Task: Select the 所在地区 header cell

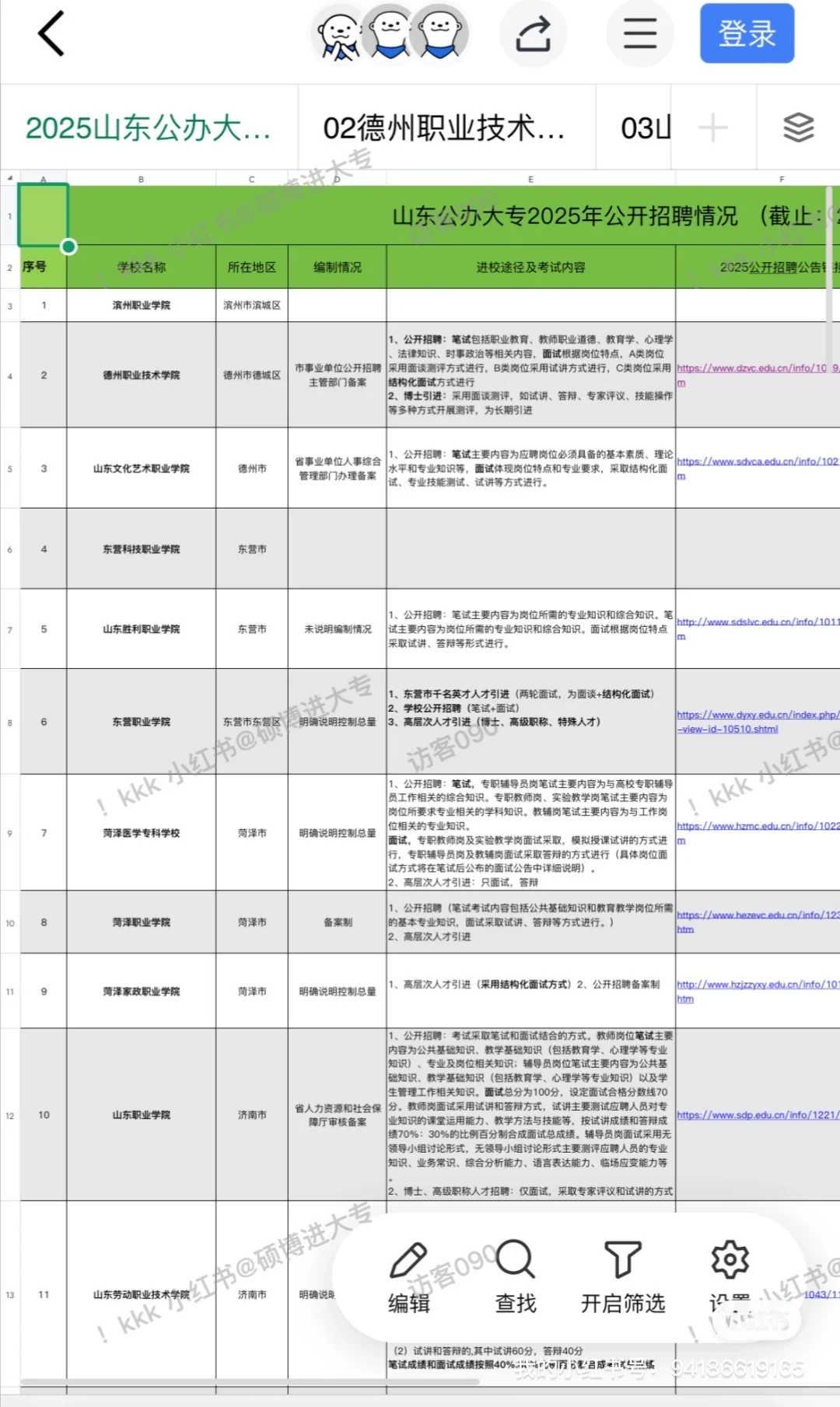Action: pyautogui.click(x=251, y=267)
